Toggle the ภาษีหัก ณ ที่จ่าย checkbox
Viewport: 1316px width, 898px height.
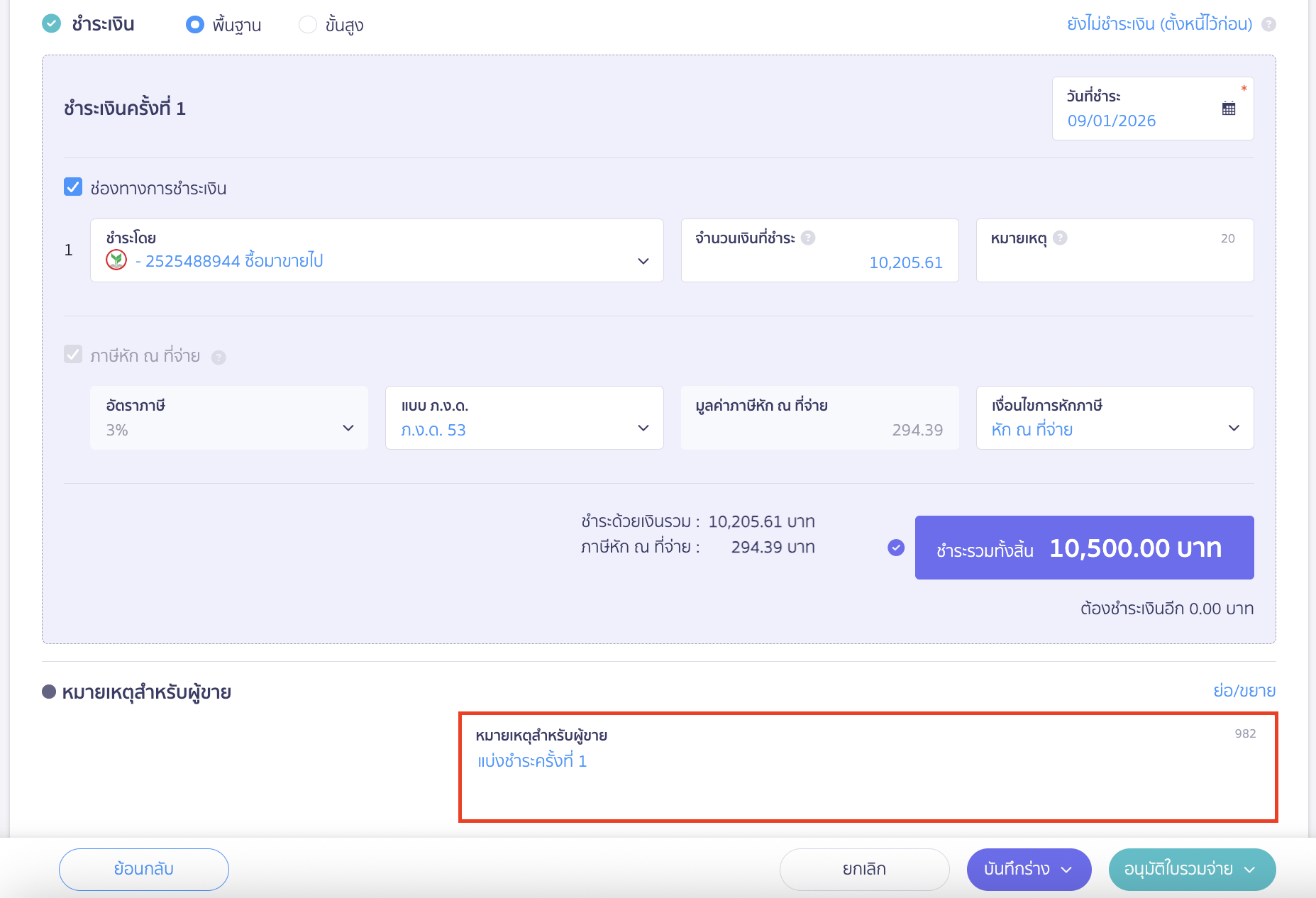pyautogui.click(x=73, y=355)
